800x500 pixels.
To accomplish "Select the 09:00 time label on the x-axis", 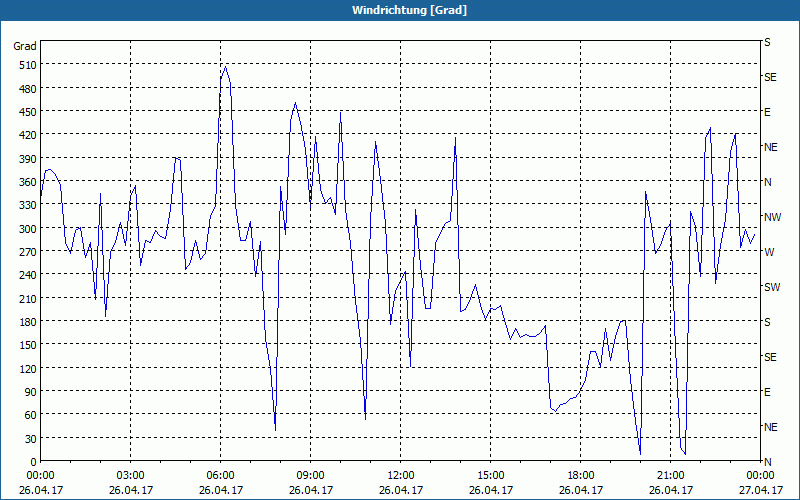I will 311,476.
